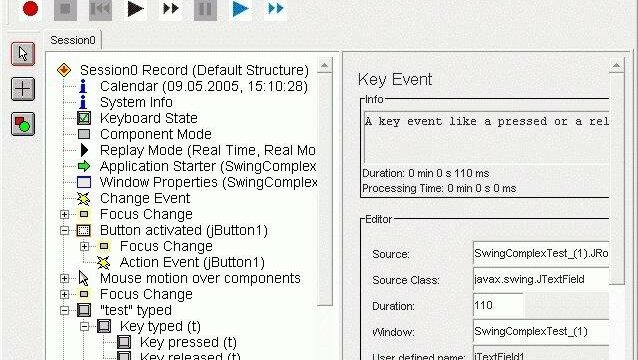Screen dimensions: 638x360
Task: Click the dotted-box icon beside Button activated
Action: point(84,230)
